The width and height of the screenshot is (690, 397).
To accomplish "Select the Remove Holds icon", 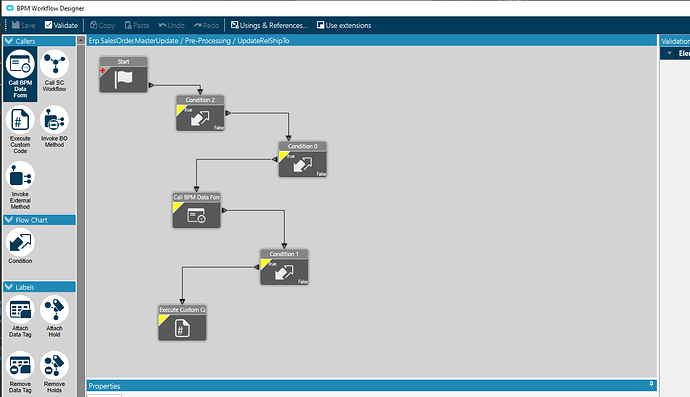I will [x=55, y=366].
